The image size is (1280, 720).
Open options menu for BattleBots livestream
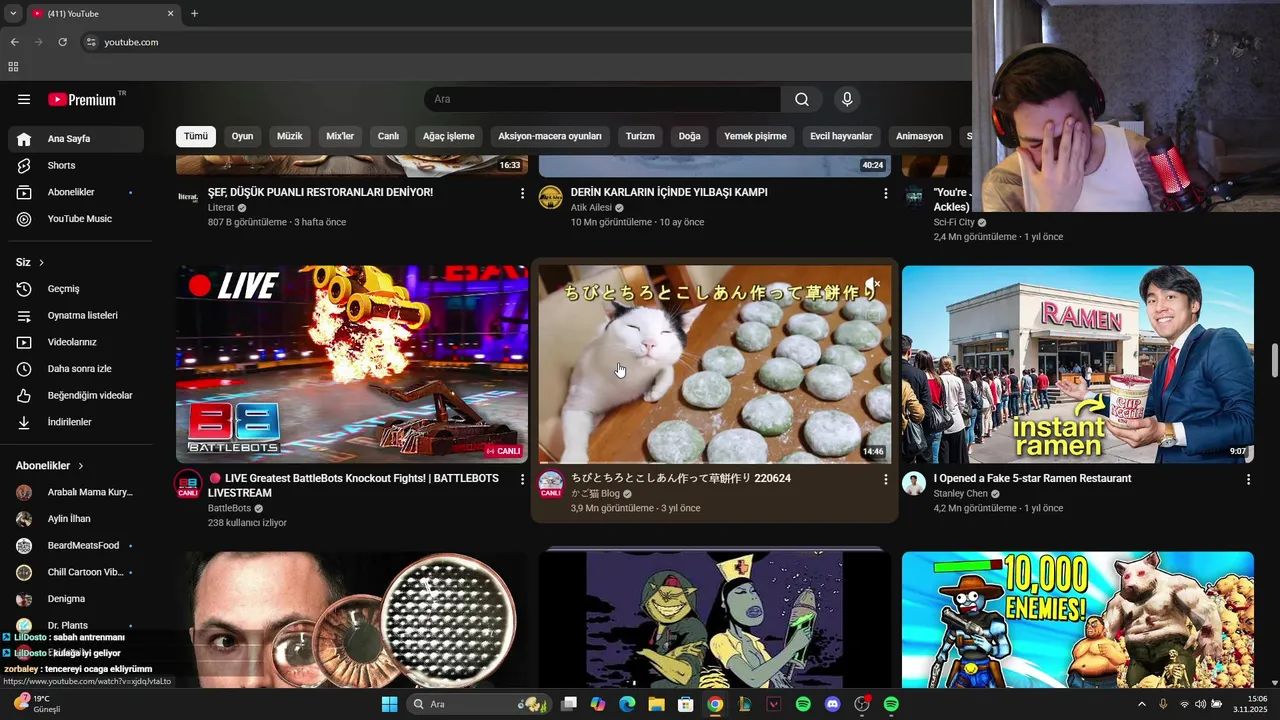(x=522, y=479)
